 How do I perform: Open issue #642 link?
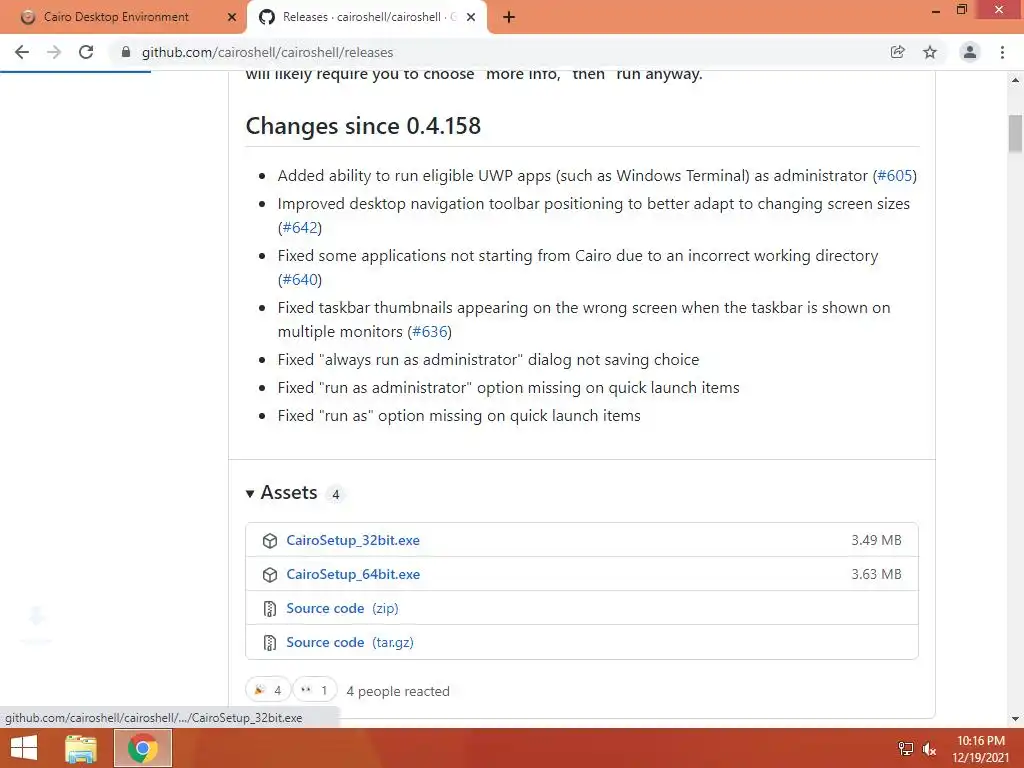pos(300,227)
